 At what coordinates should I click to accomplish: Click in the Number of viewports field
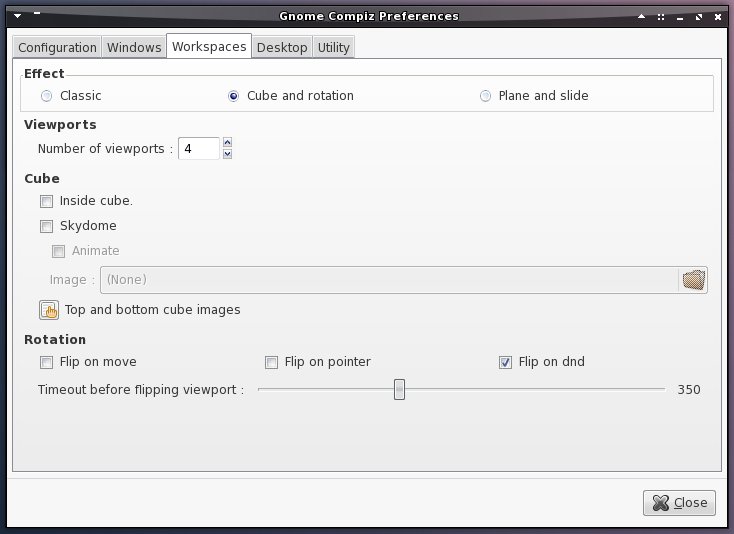[x=199, y=148]
